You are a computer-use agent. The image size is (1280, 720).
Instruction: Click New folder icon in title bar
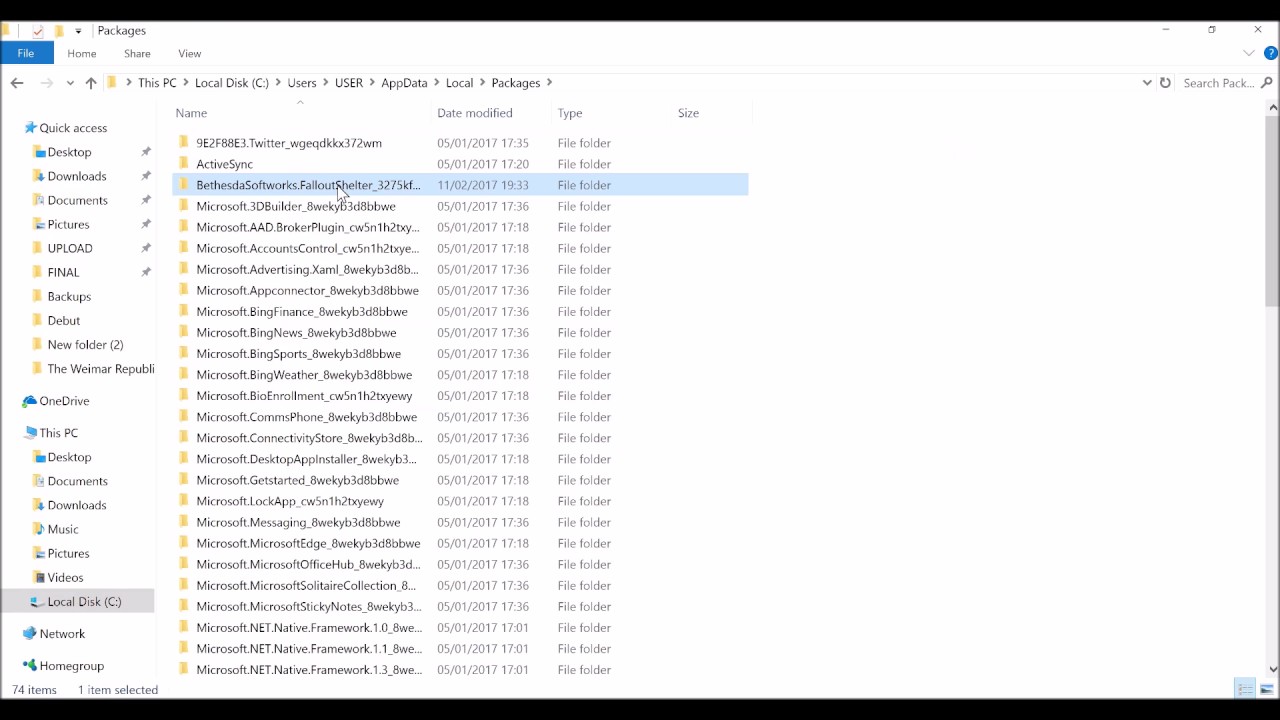(x=59, y=31)
